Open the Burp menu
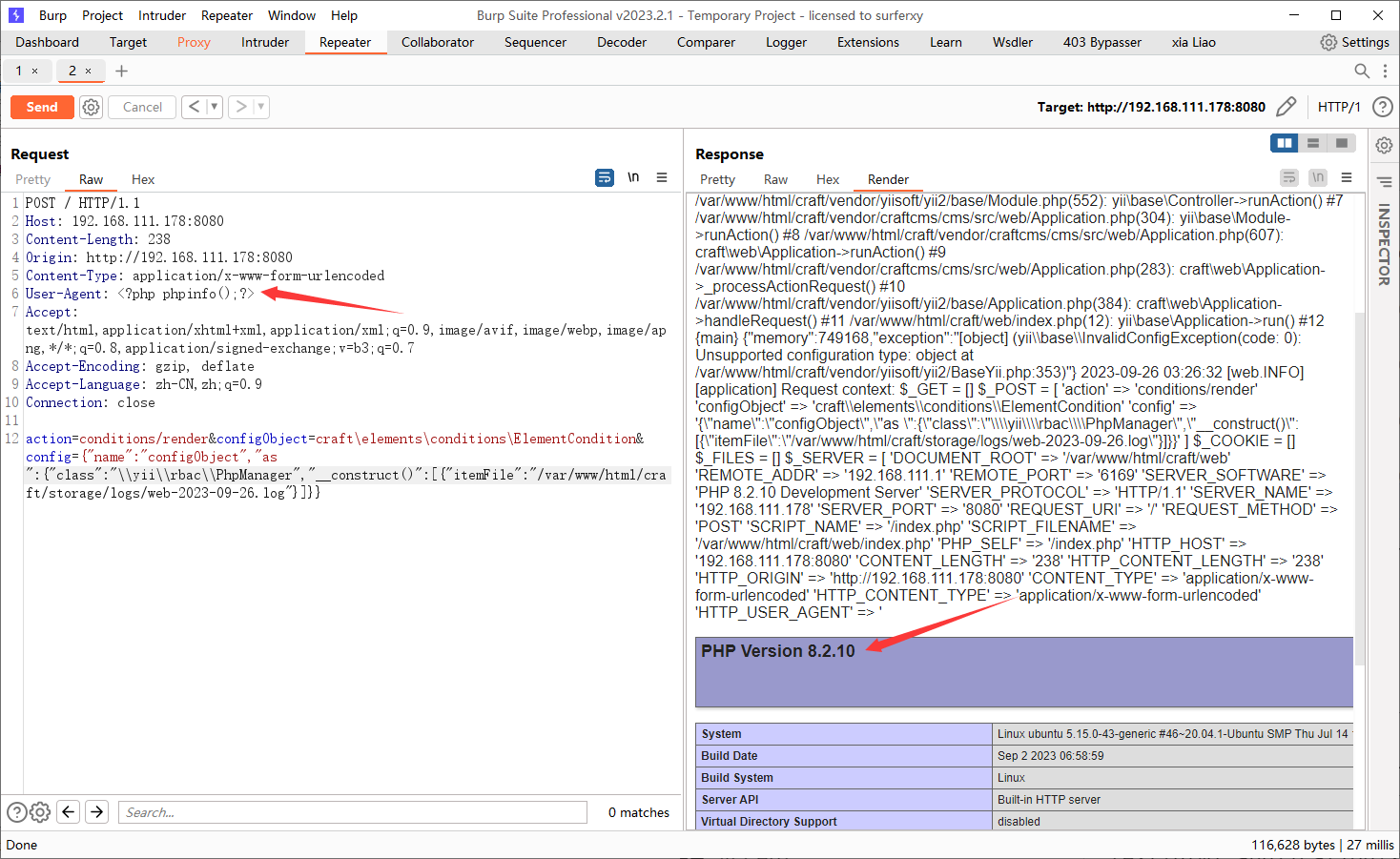This screenshot has height=859, width=1400. [52, 15]
